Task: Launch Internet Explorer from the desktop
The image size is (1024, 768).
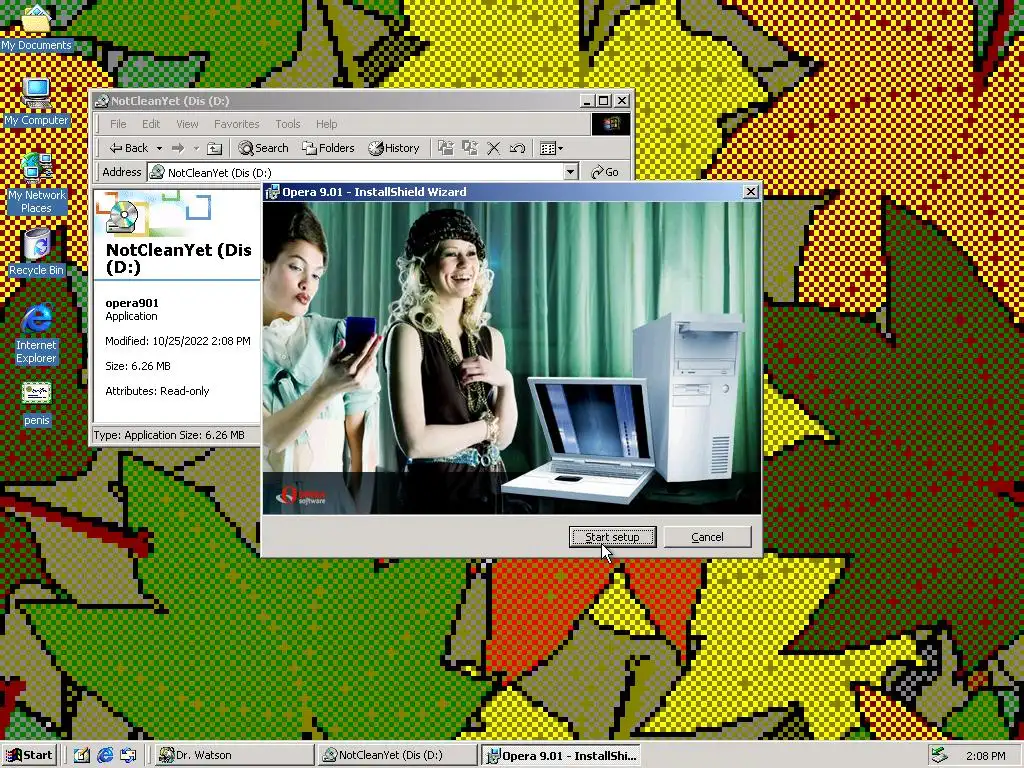Action: 36,334
